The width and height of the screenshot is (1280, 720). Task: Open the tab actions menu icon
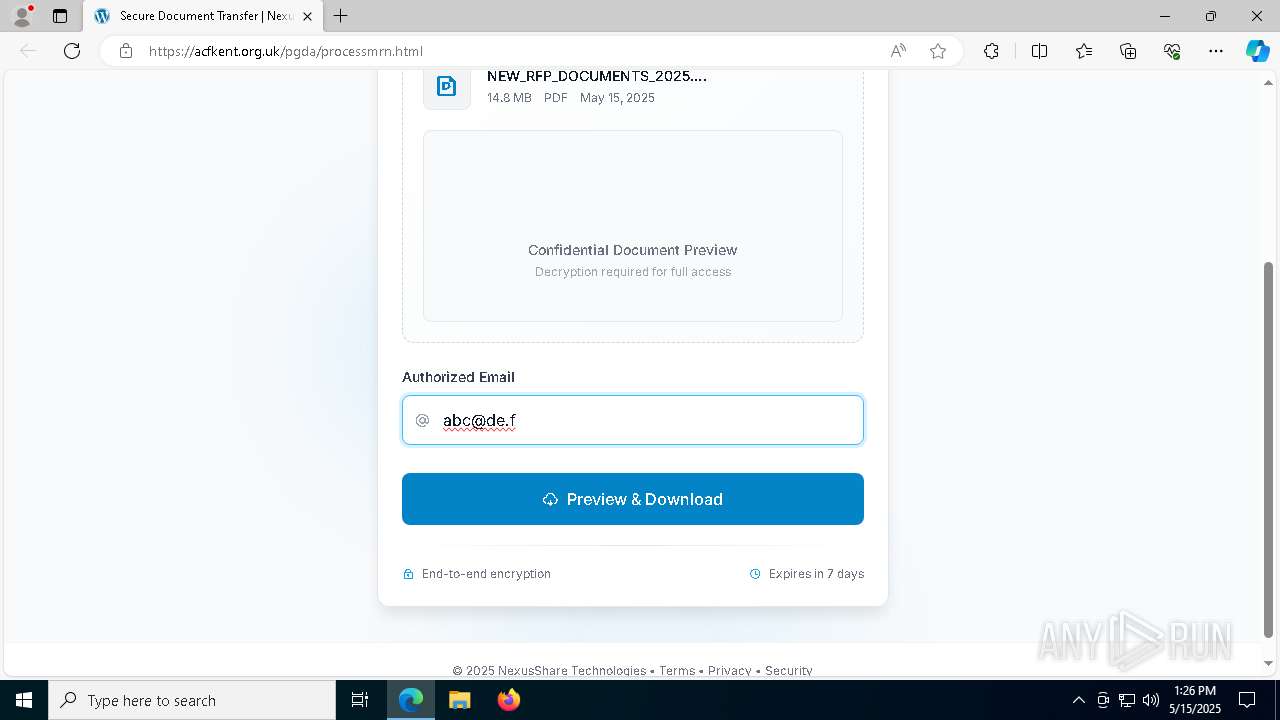click(60, 16)
